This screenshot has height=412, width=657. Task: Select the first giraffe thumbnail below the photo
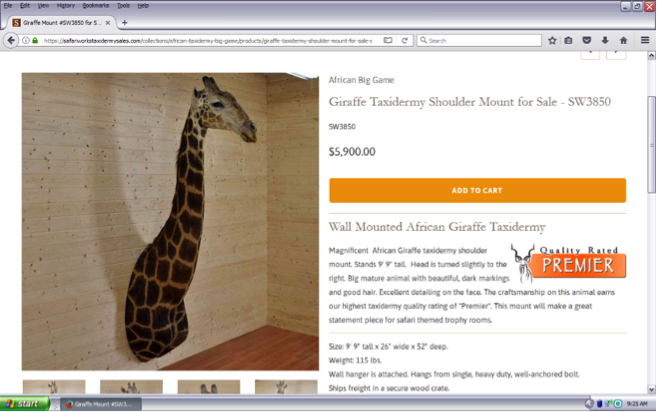coord(54,387)
